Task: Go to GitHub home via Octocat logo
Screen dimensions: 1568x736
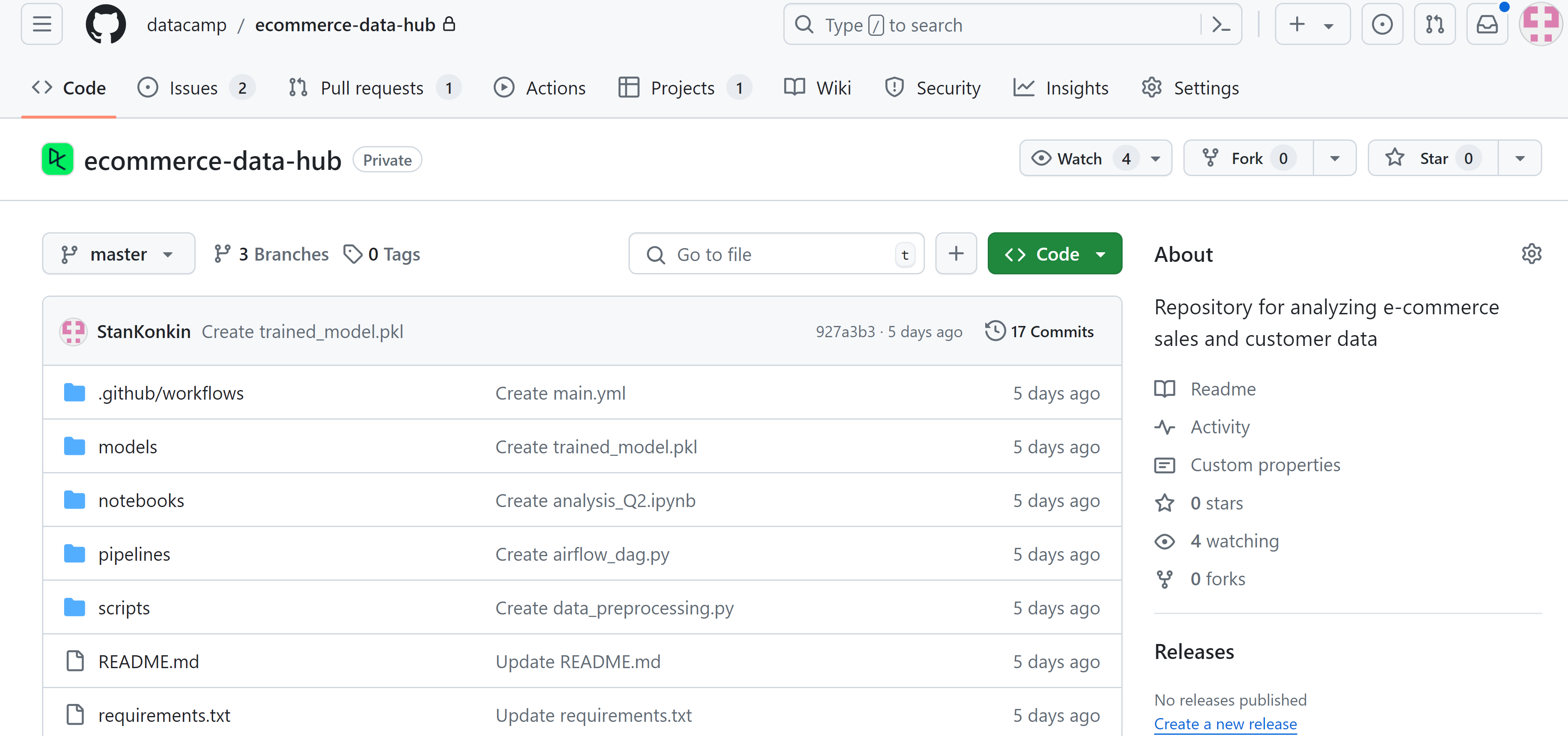Action: pyautogui.click(x=105, y=24)
